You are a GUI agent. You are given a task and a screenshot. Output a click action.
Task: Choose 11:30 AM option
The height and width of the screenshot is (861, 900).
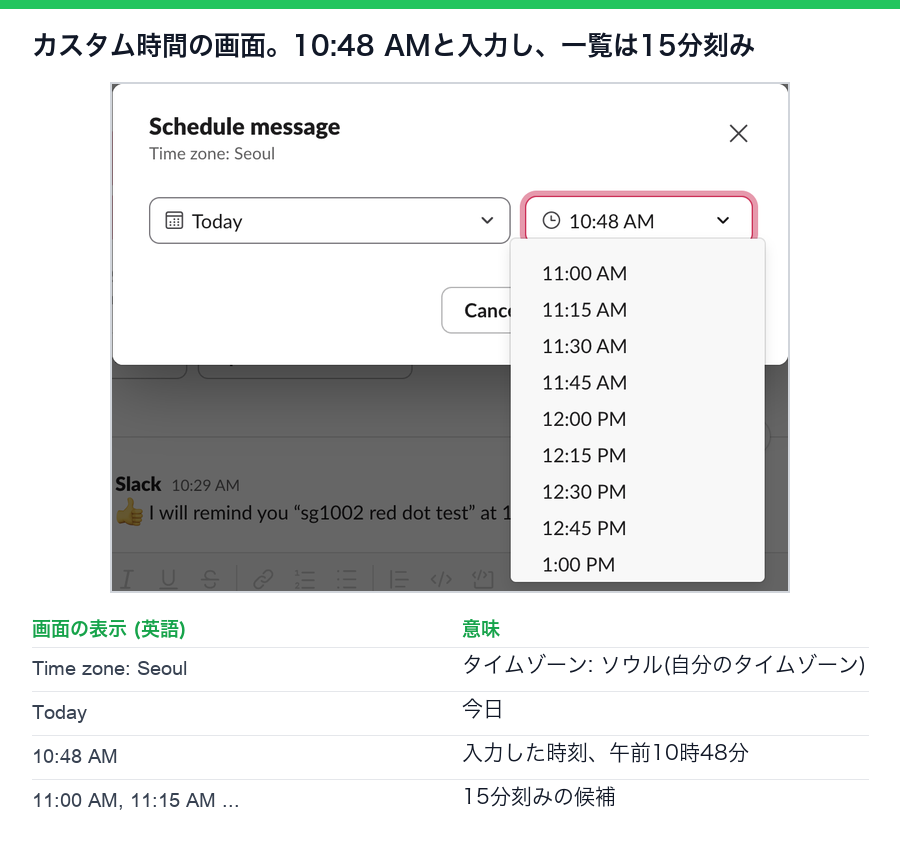click(x=637, y=347)
